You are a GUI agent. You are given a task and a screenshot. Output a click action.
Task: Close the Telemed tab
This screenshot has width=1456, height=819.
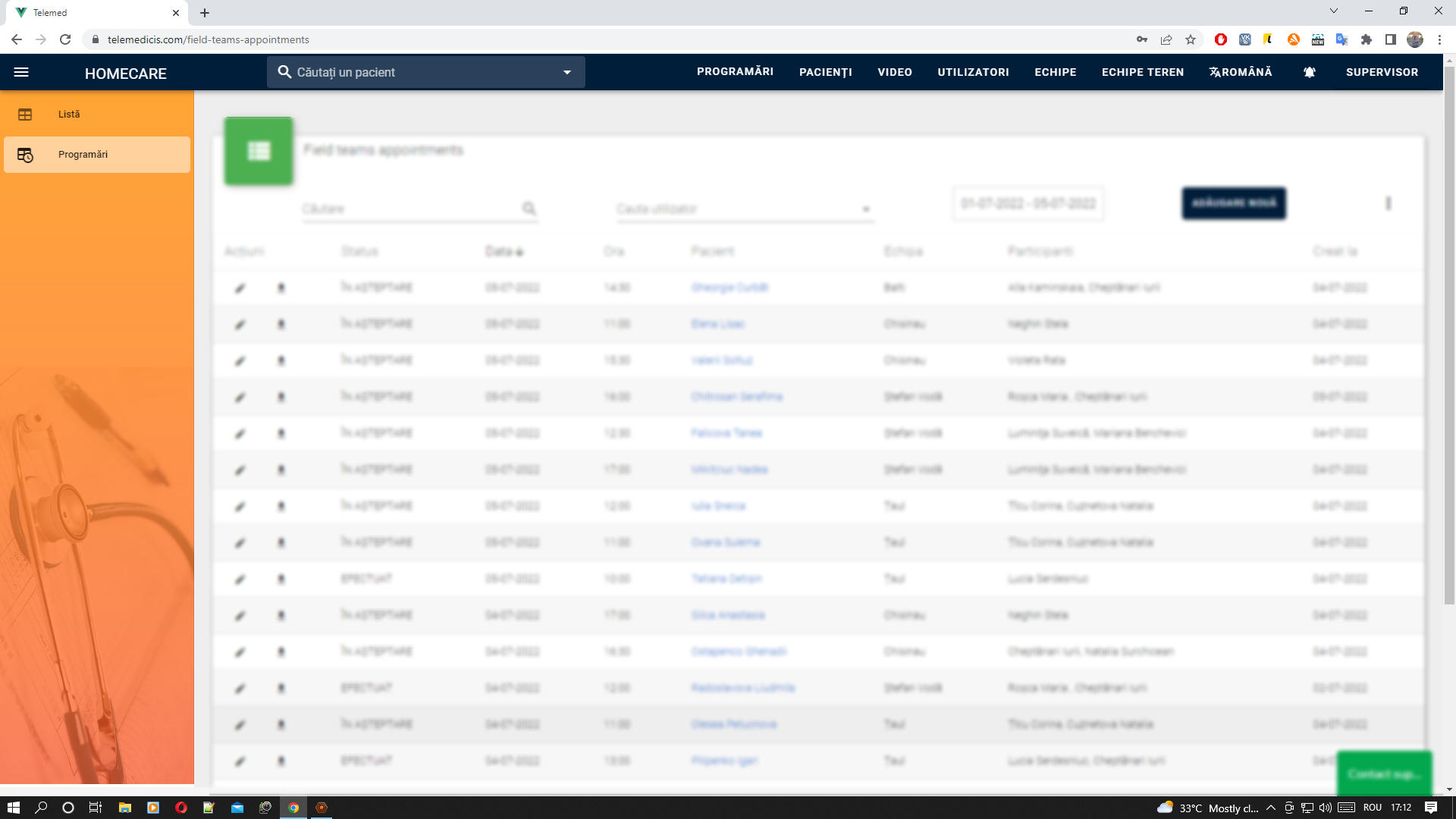[x=176, y=13]
